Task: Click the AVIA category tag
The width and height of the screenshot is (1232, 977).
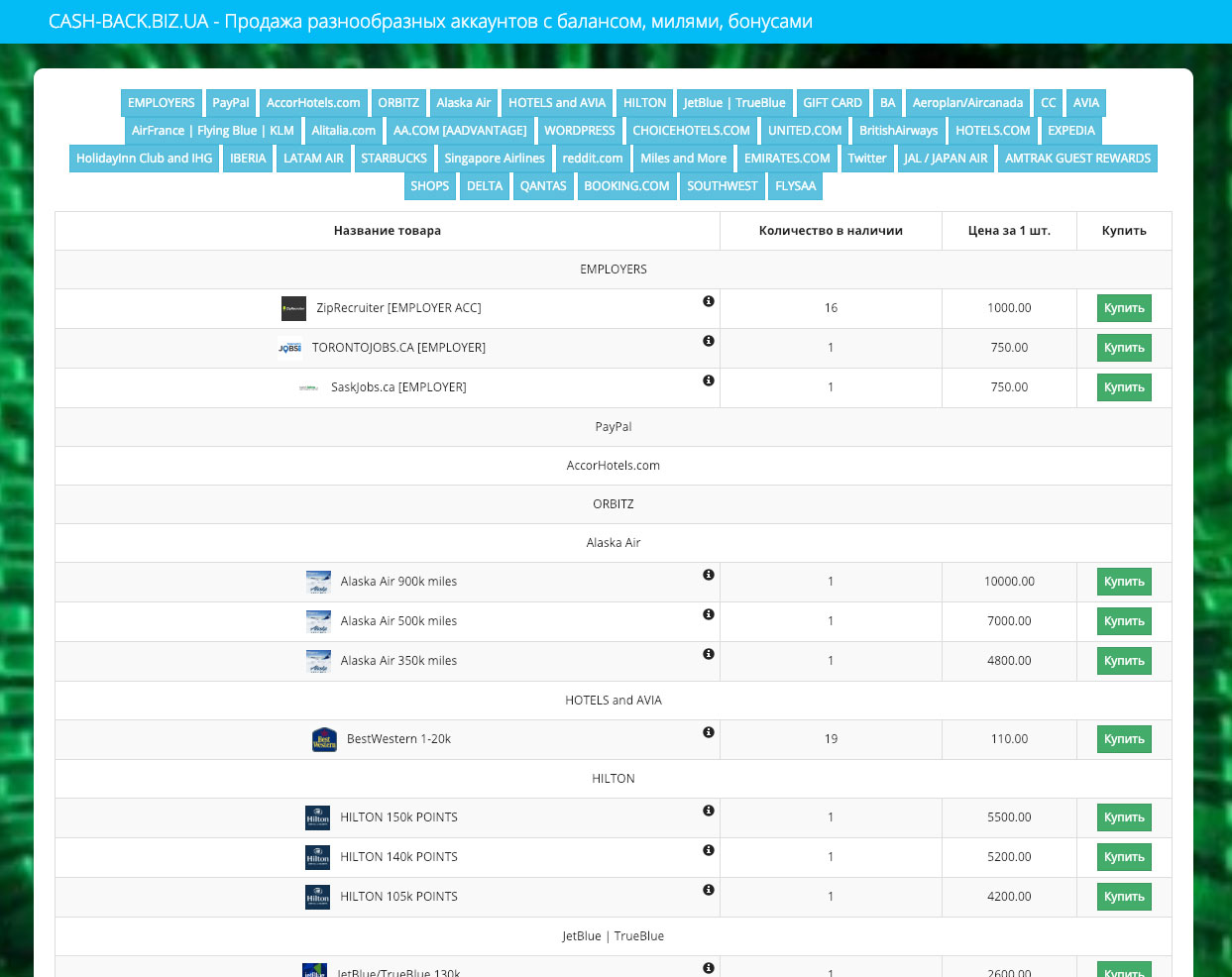Action: point(1086,103)
